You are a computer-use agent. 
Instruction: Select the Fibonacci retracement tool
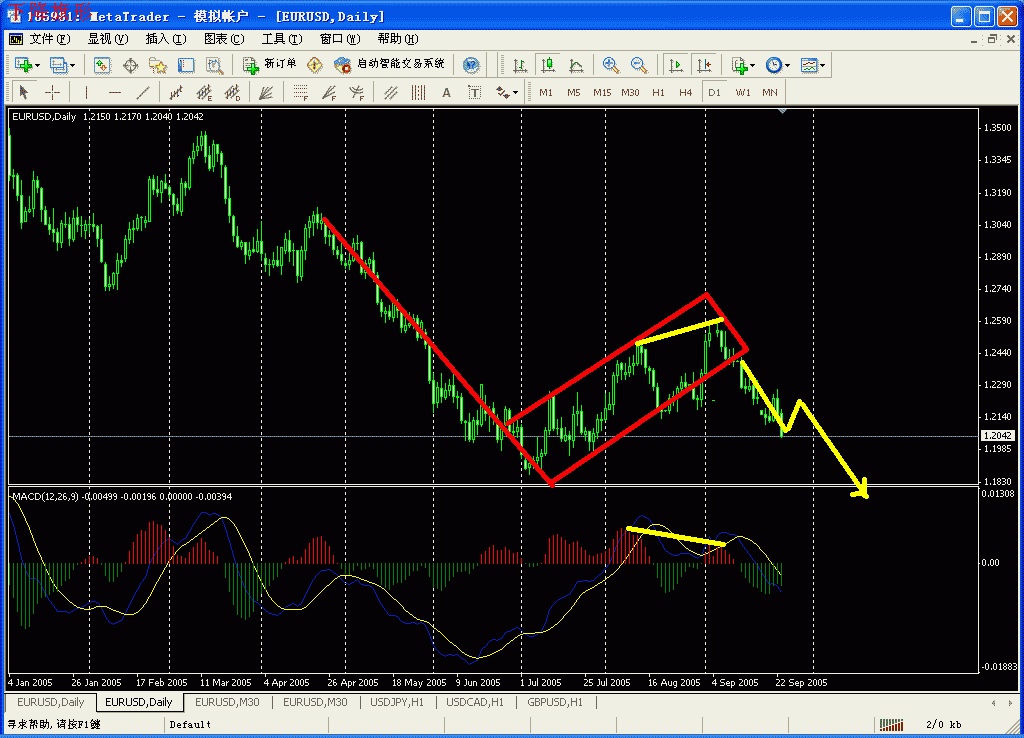[300, 93]
